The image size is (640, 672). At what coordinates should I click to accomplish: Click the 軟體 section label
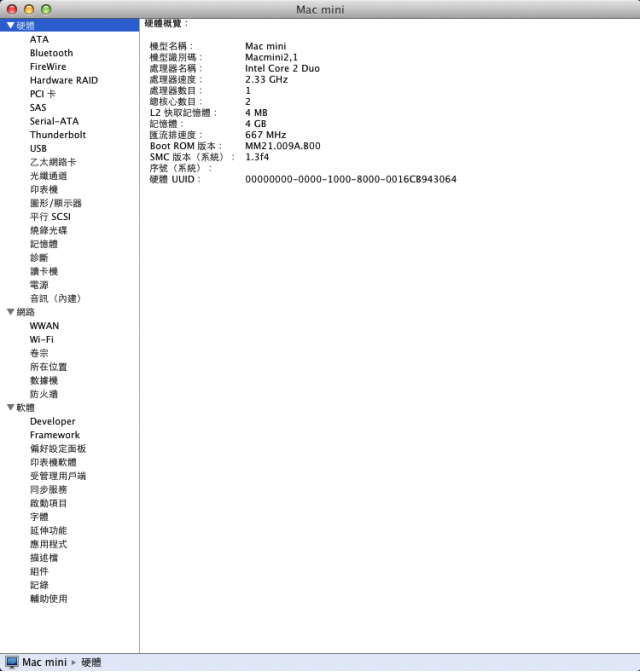[x=25, y=408]
